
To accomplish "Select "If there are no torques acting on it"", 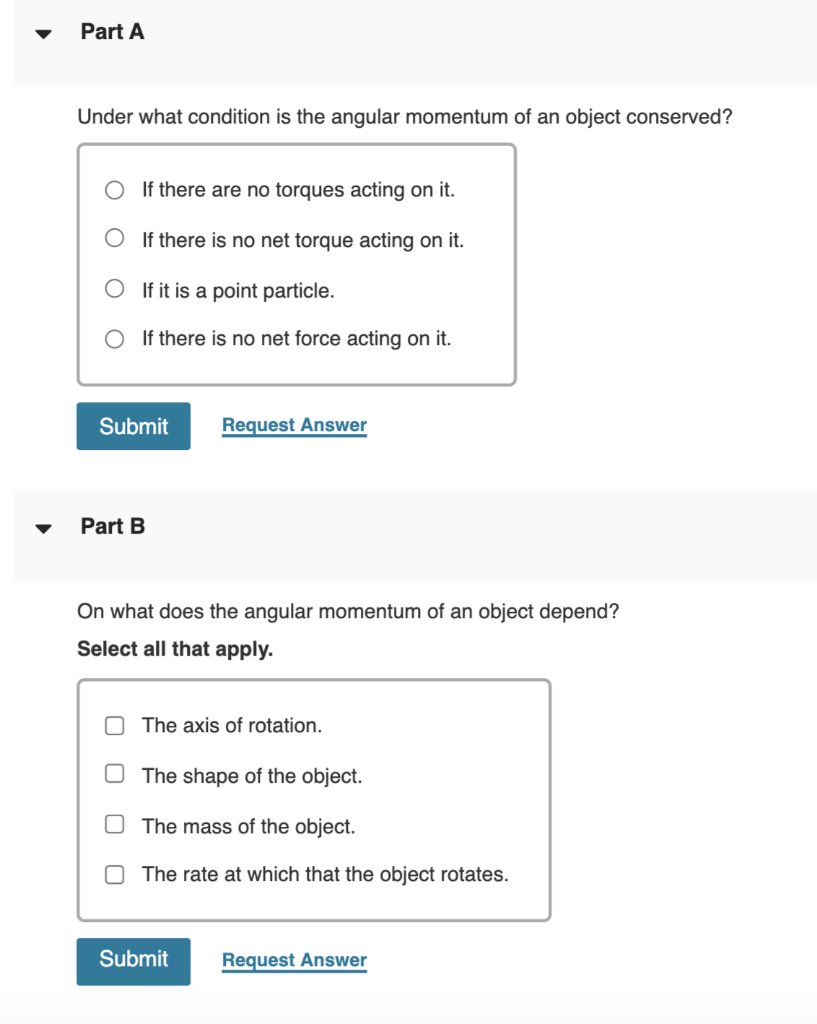I will pyautogui.click(x=114, y=189).
